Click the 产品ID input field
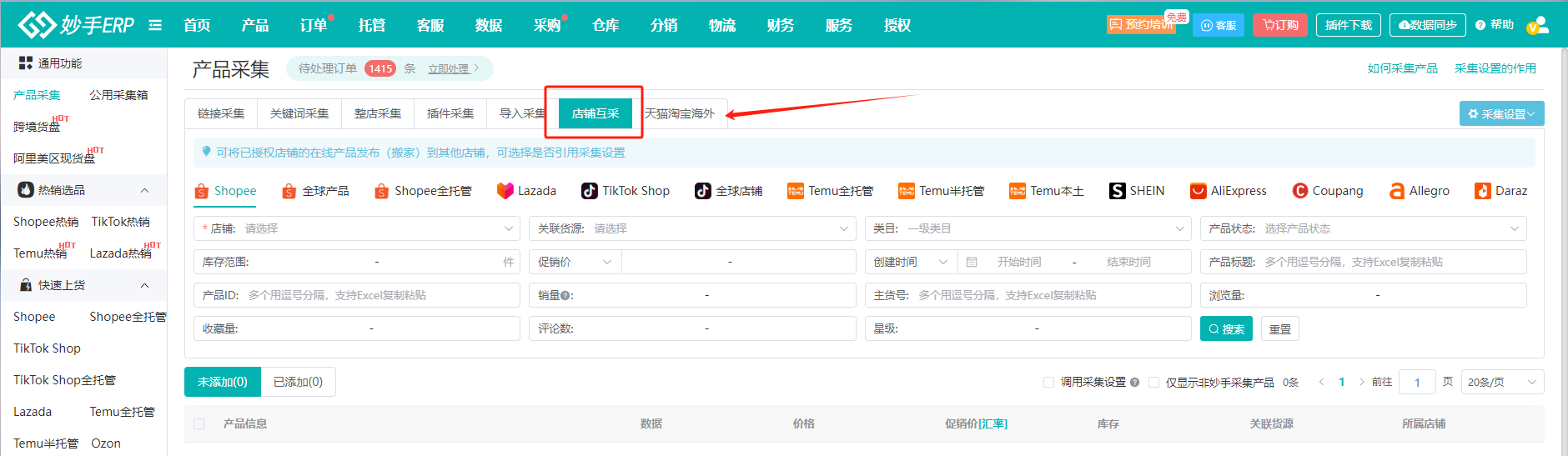This screenshot has height=456, width=1568. 379,295
